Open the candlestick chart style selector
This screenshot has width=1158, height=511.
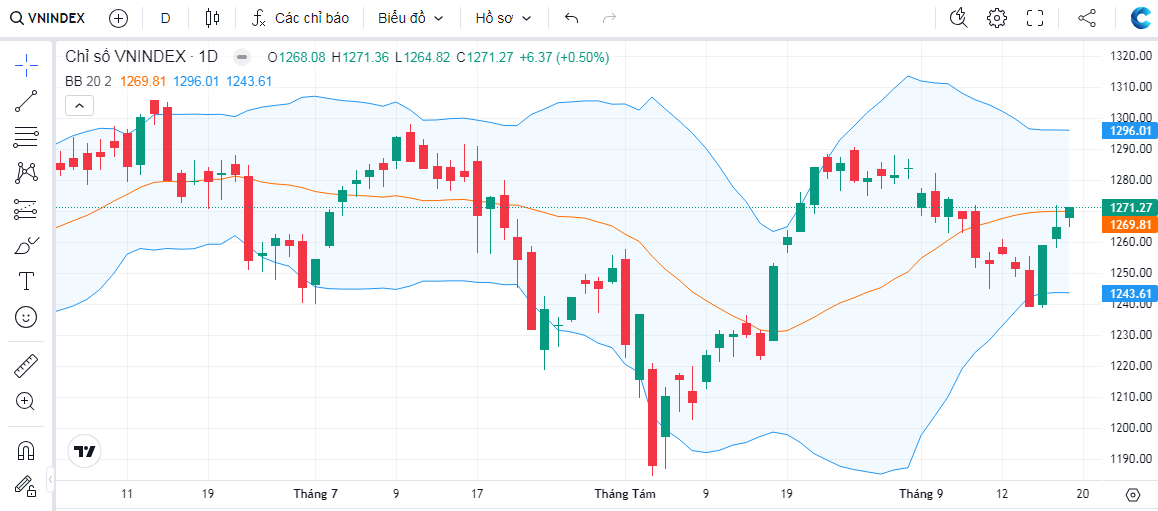point(213,18)
